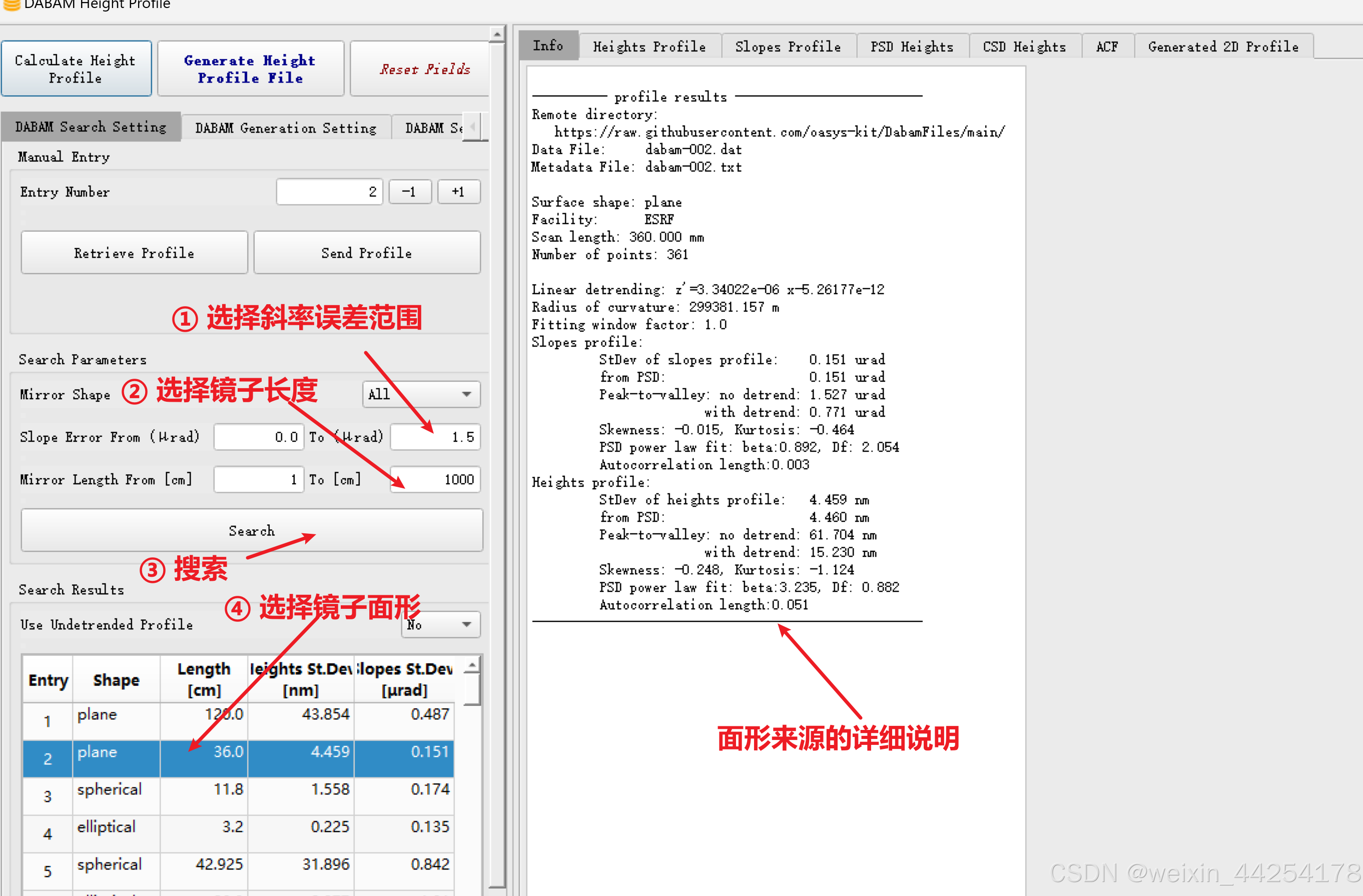Click the Retrieve Profile button
This screenshot has width=1363, height=896.
pyautogui.click(x=134, y=253)
